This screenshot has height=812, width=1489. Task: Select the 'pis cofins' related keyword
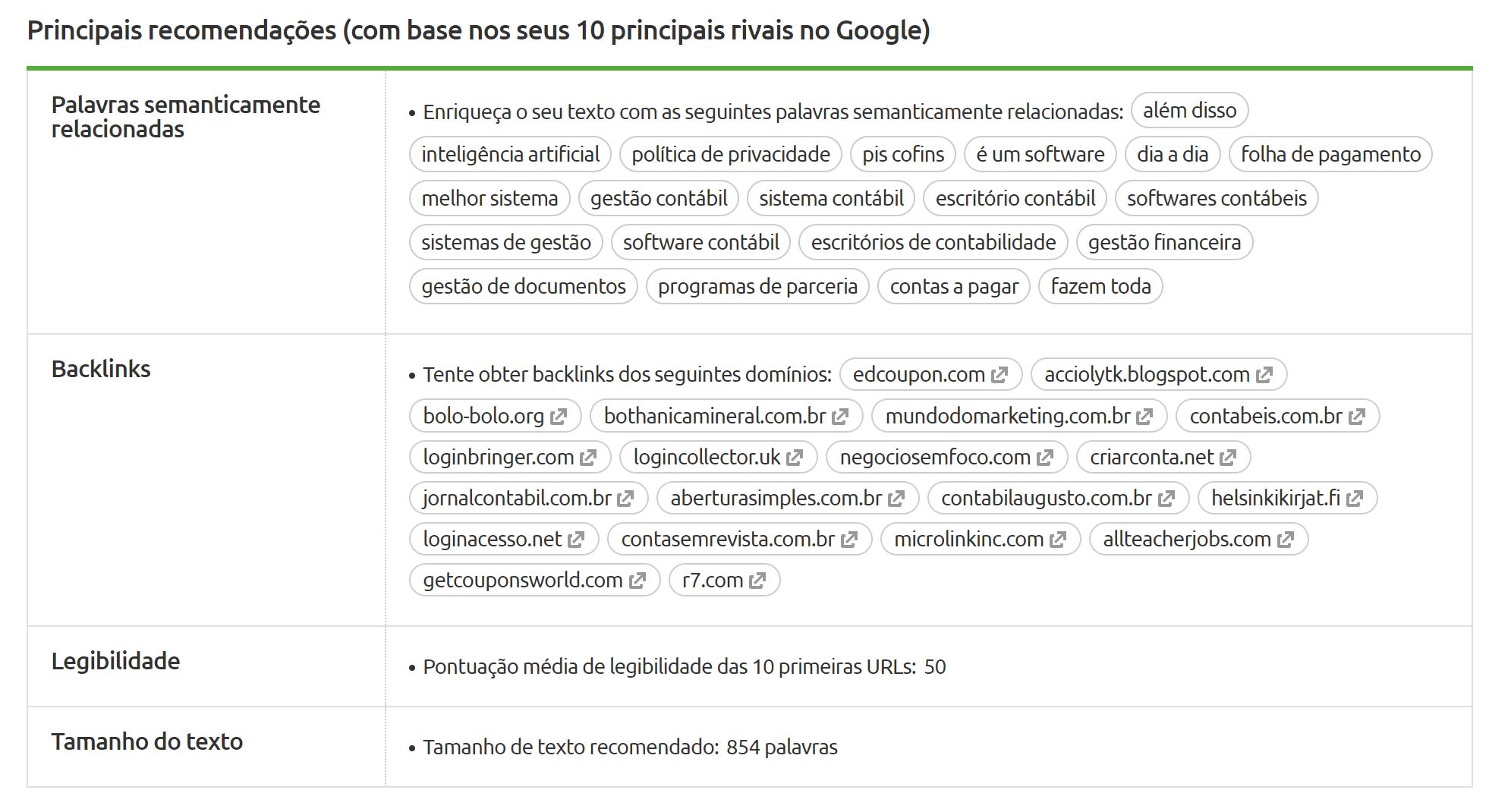pyautogui.click(x=902, y=154)
